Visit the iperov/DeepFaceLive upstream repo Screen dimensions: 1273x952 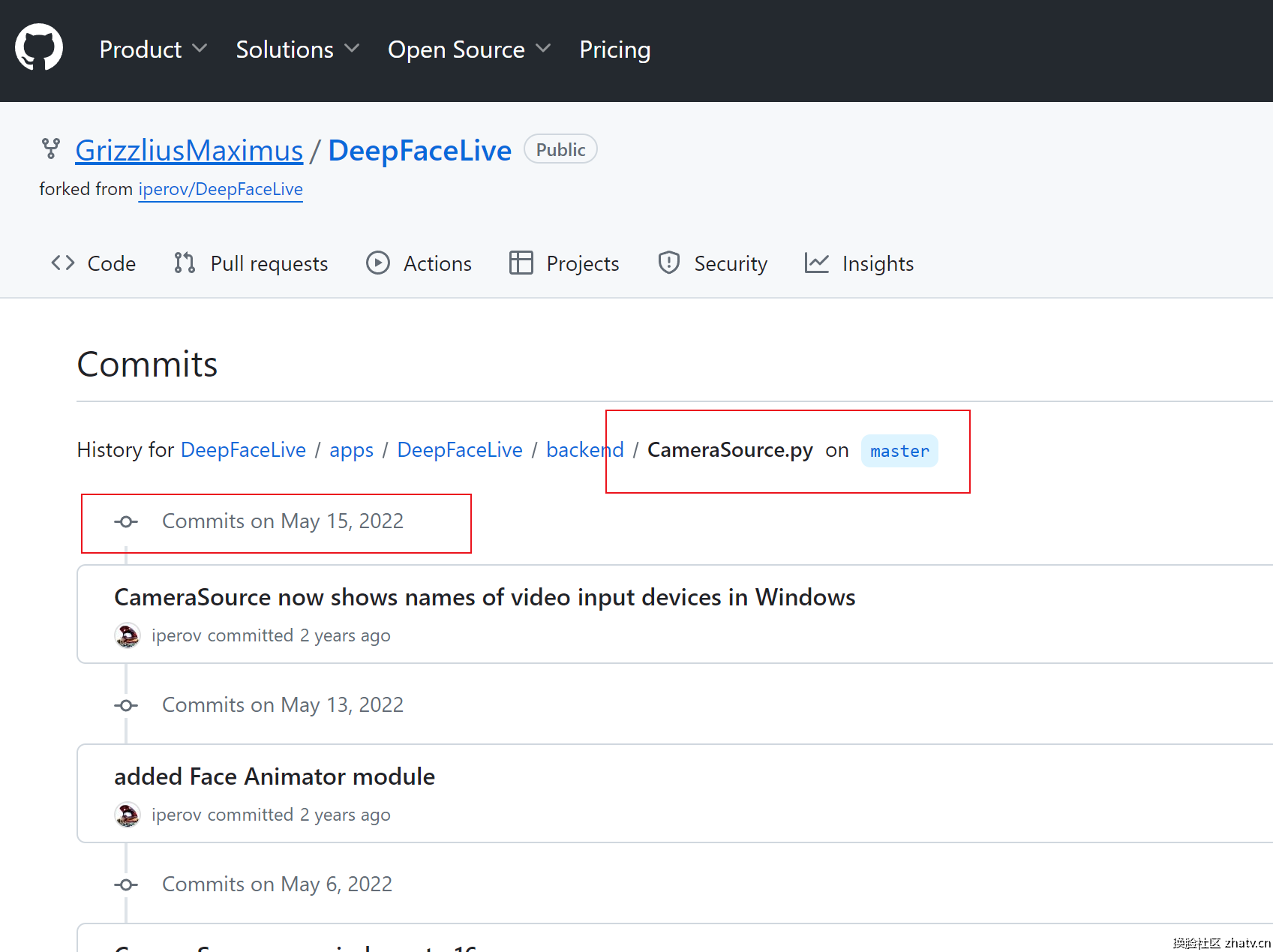click(221, 189)
